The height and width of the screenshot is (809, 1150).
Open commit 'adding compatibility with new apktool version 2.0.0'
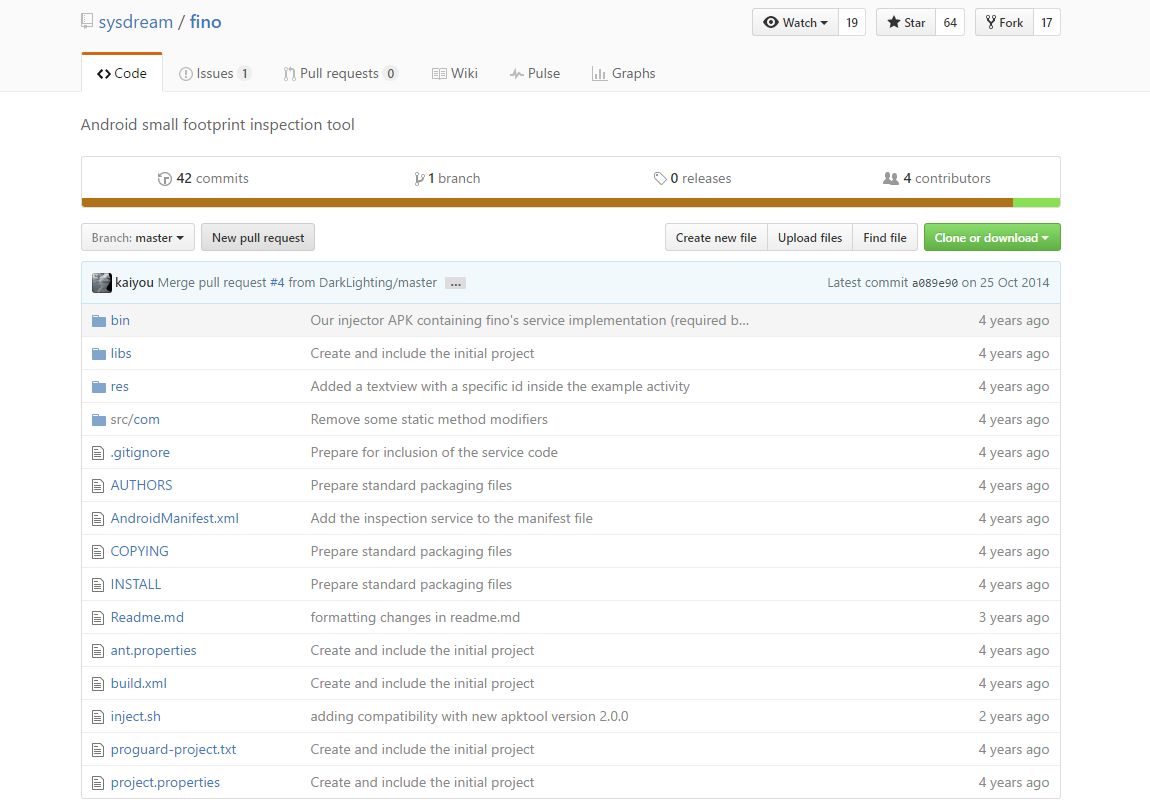coord(469,717)
